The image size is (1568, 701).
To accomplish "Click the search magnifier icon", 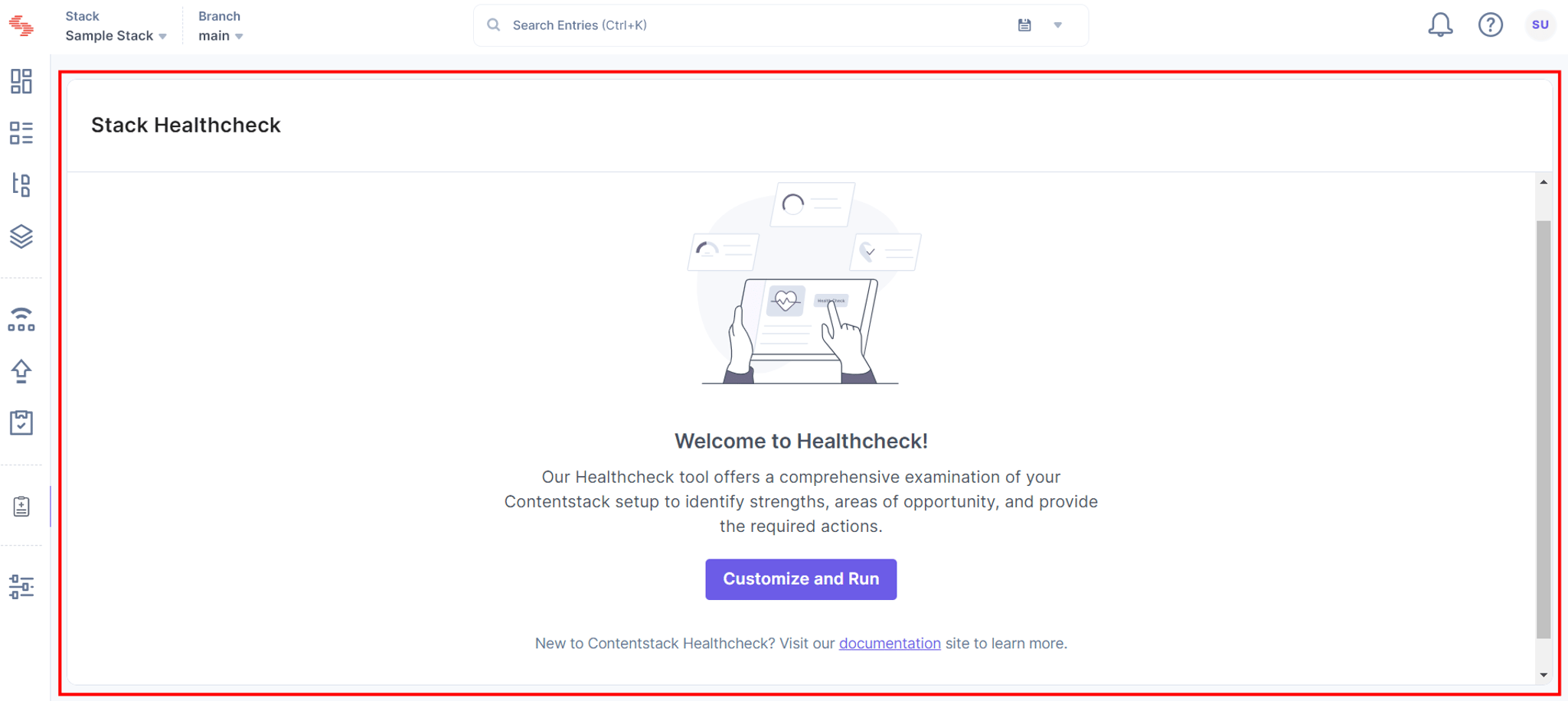I will pos(494,25).
